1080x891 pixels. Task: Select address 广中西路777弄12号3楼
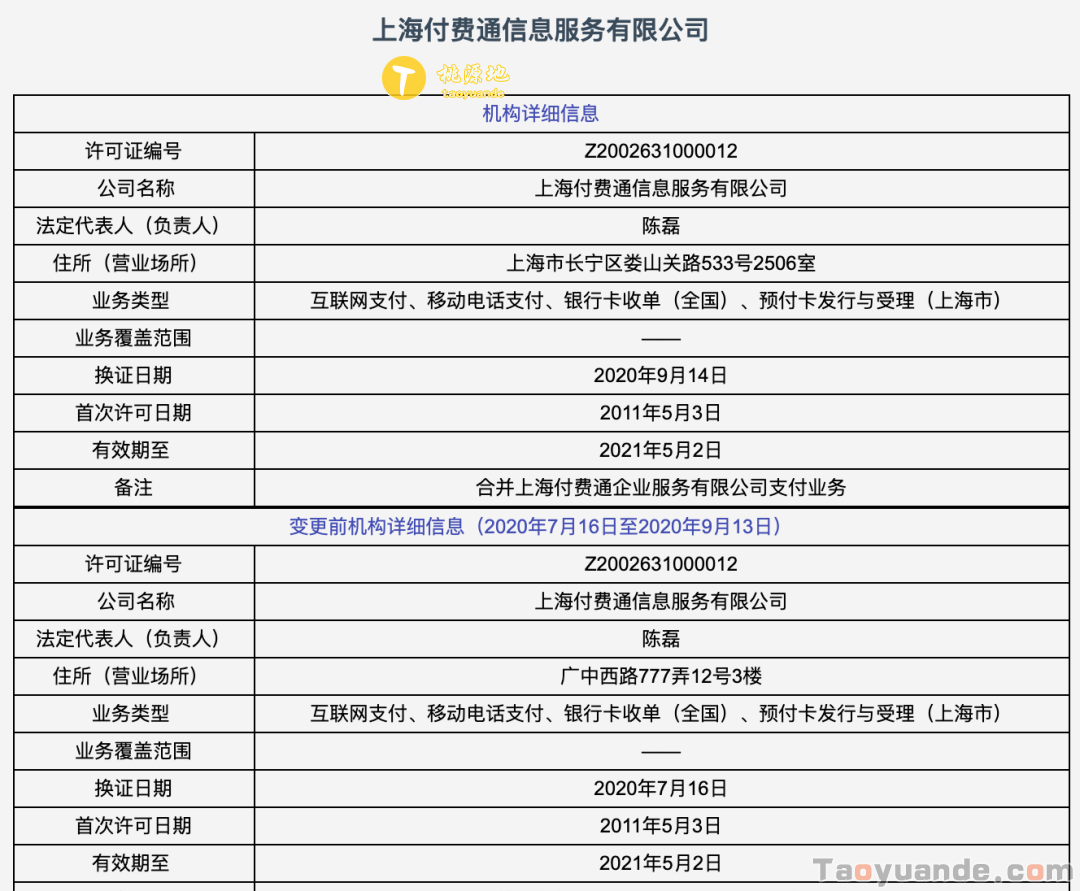(661, 676)
